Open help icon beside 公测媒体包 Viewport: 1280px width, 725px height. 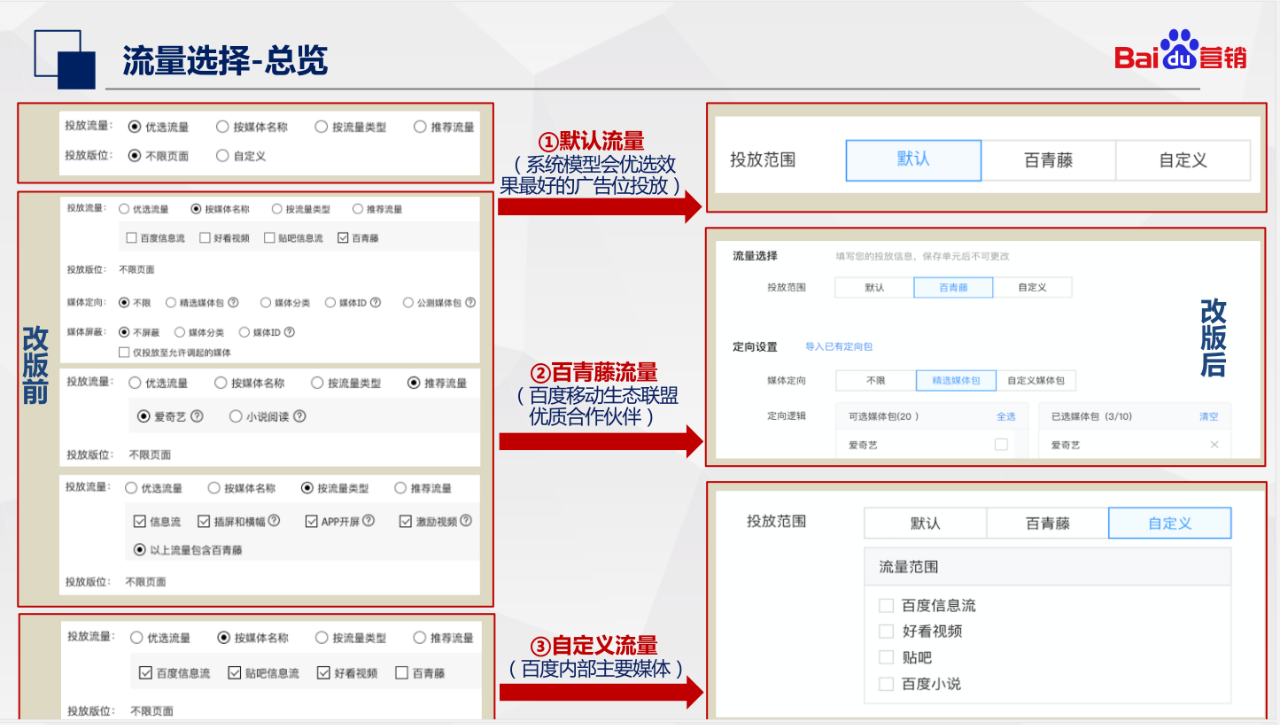470,302
